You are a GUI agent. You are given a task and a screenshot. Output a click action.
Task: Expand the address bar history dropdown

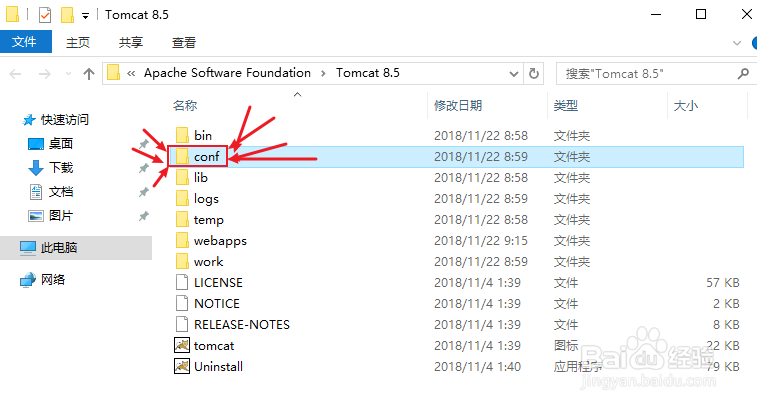tap(514, 74)
